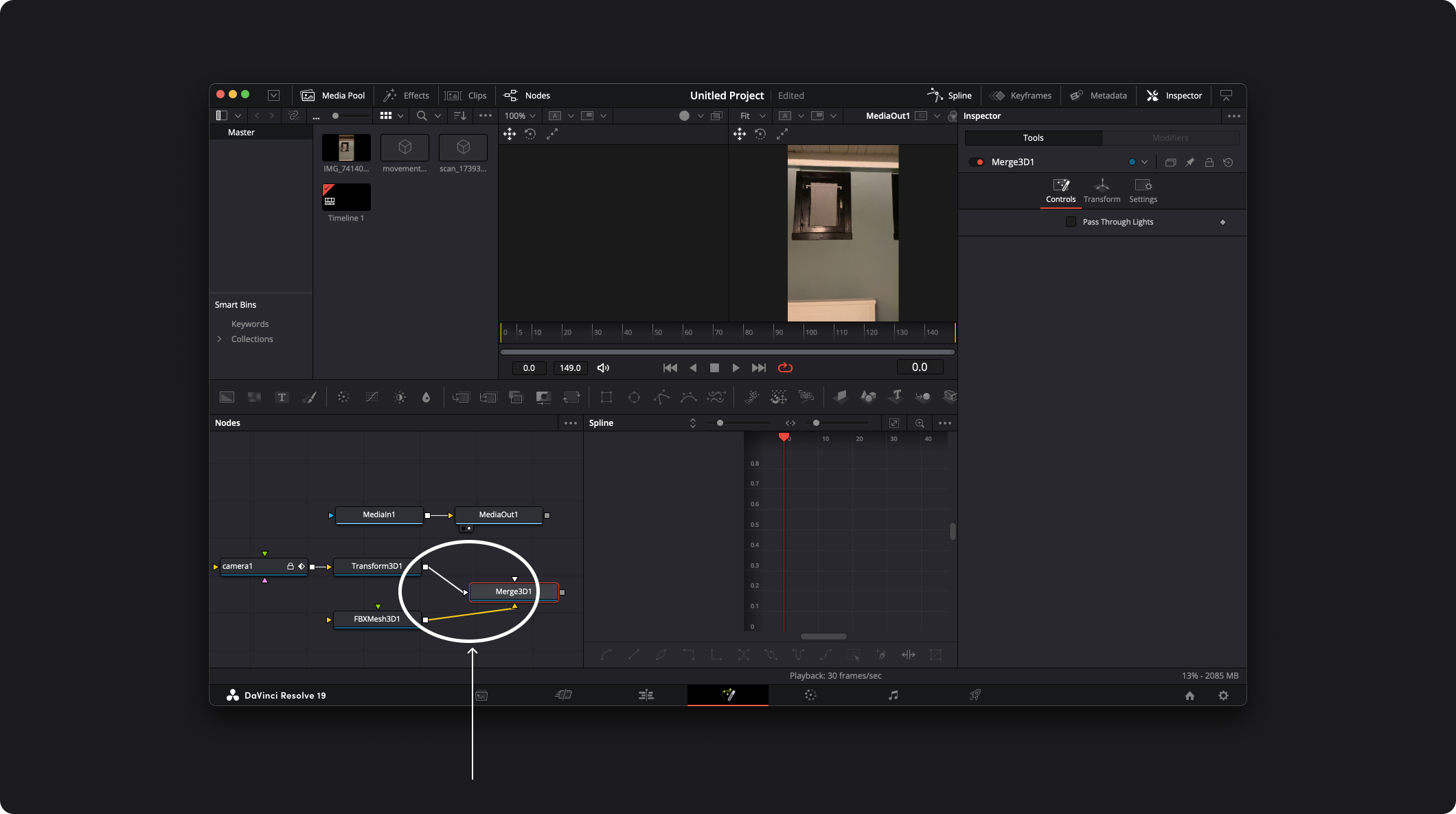Image resolution: width=1456 pixels, height=814 pixels.
Task: Select the Text+ tool in toolbar
Action: 282,397
